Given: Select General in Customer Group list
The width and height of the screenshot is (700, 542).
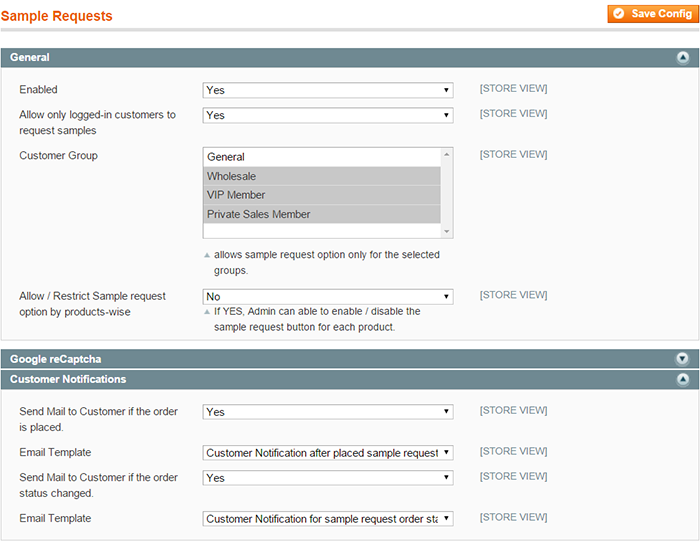Looking at the screenshot, I should tap(322, 157).
